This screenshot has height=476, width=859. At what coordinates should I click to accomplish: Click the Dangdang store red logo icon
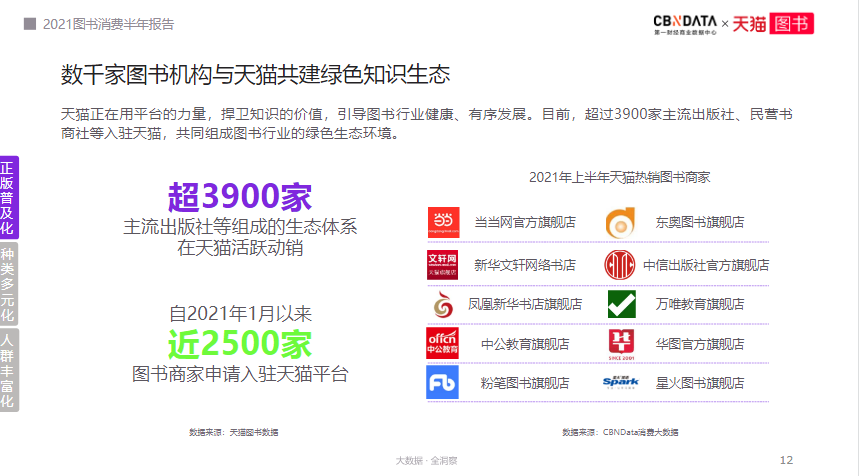(443, 222)
